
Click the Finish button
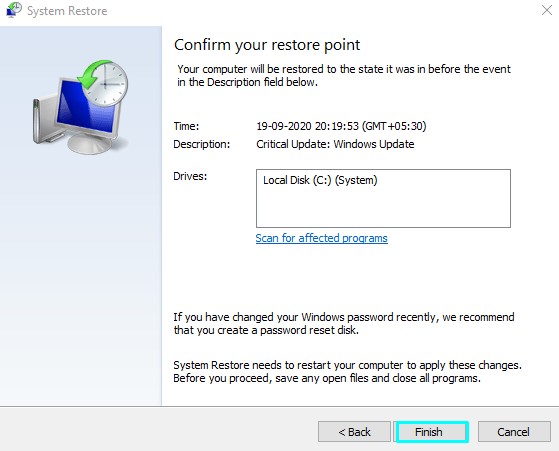click(x=432, y=432)
